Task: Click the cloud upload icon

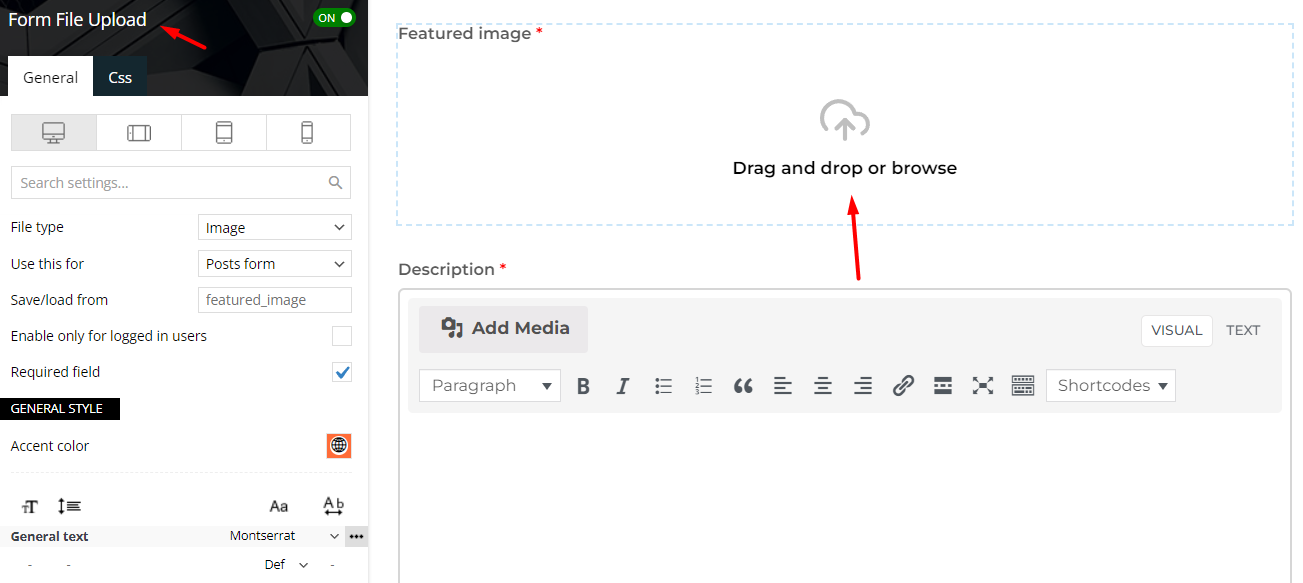Action: (845, 120)
